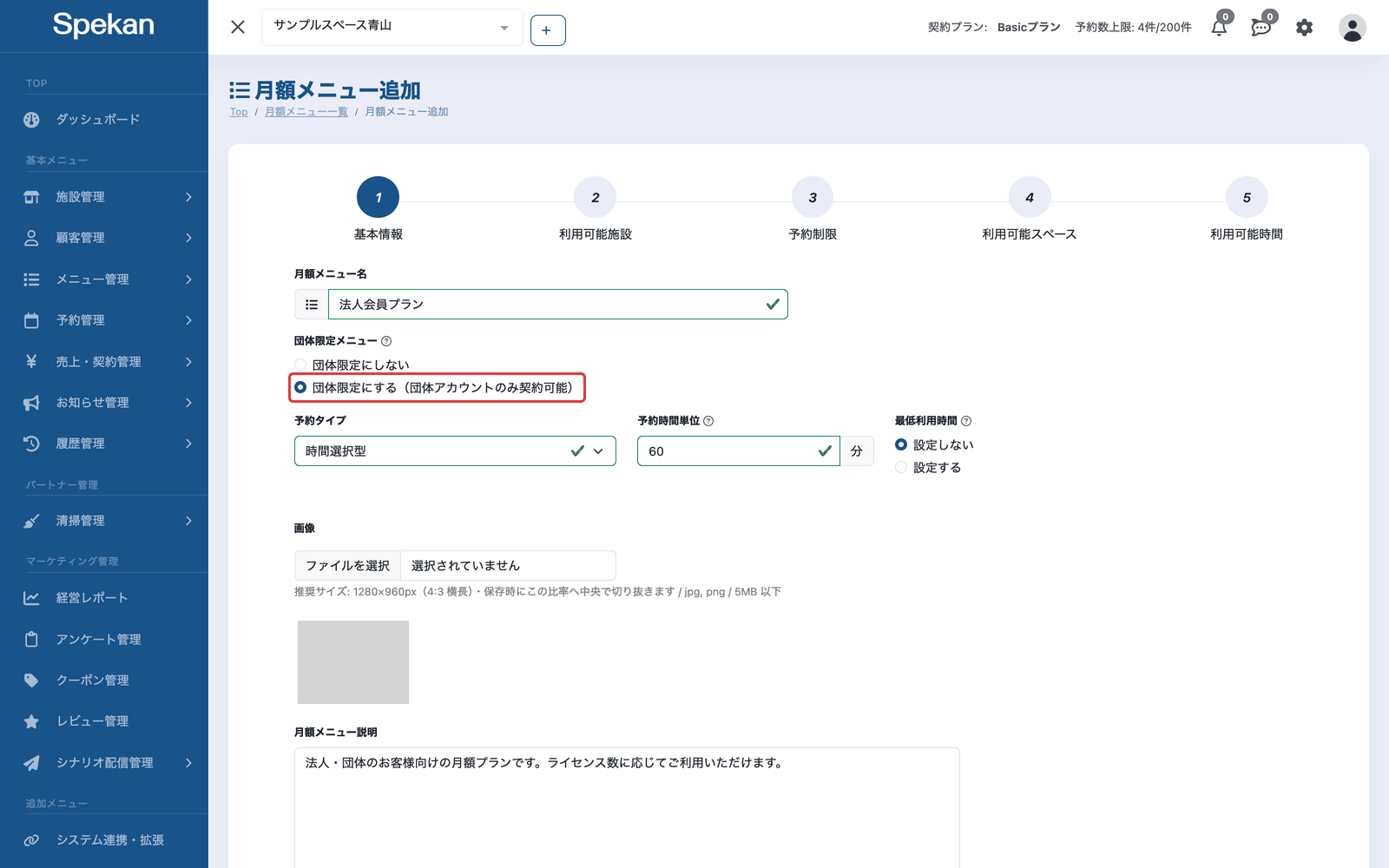Screen dimensions: 1389x868
Task: Select 団体限定にする radio option
Action: pos(300,387)
